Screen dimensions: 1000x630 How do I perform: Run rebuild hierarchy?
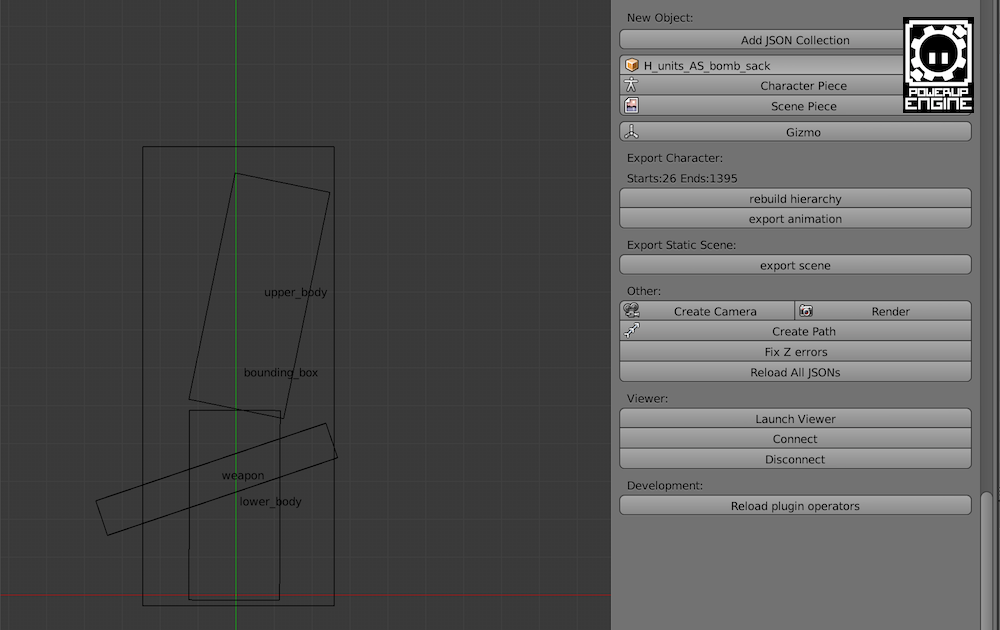coord(795,198)
